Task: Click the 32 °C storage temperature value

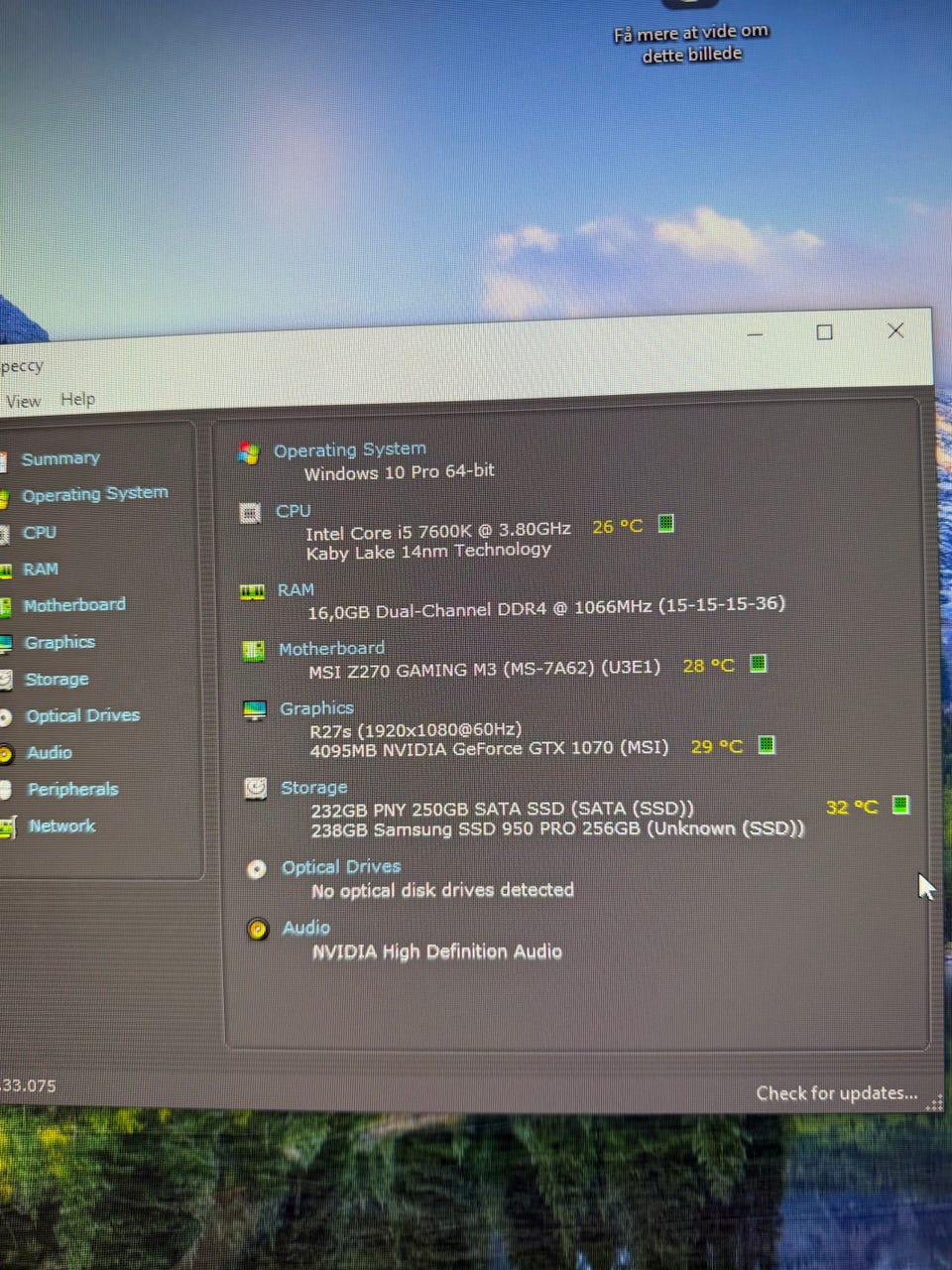Action: tap(852, 807)
